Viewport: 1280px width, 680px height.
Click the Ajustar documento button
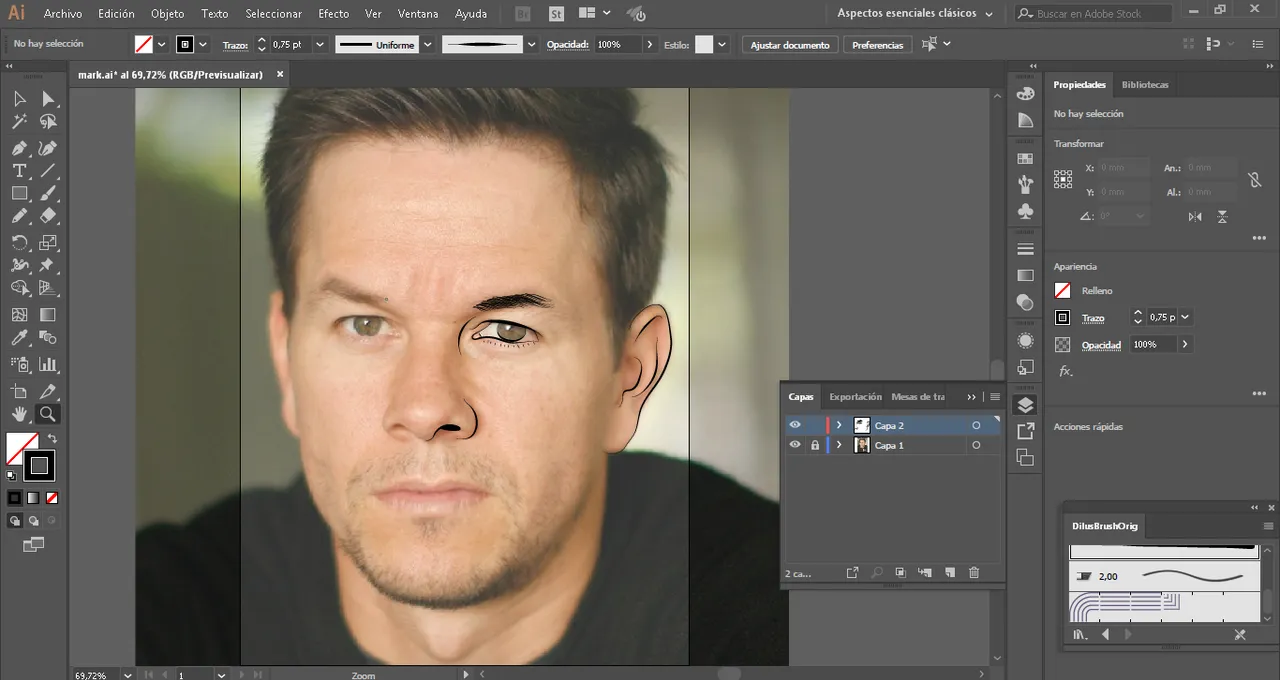(x=790, y=45)
